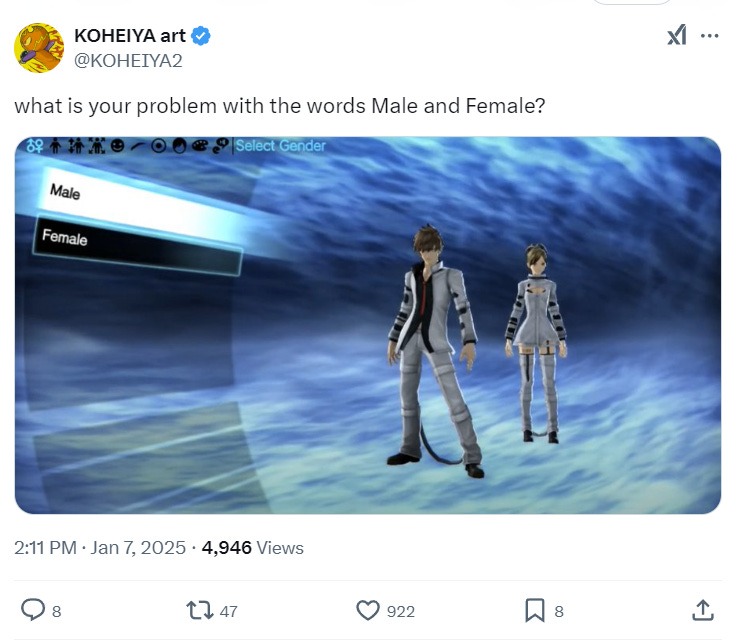This screenshot has width=741, height=640.
Task: Open the body scale figure with arrows icon
Action: pyautogui.click(x=97, y=146)
